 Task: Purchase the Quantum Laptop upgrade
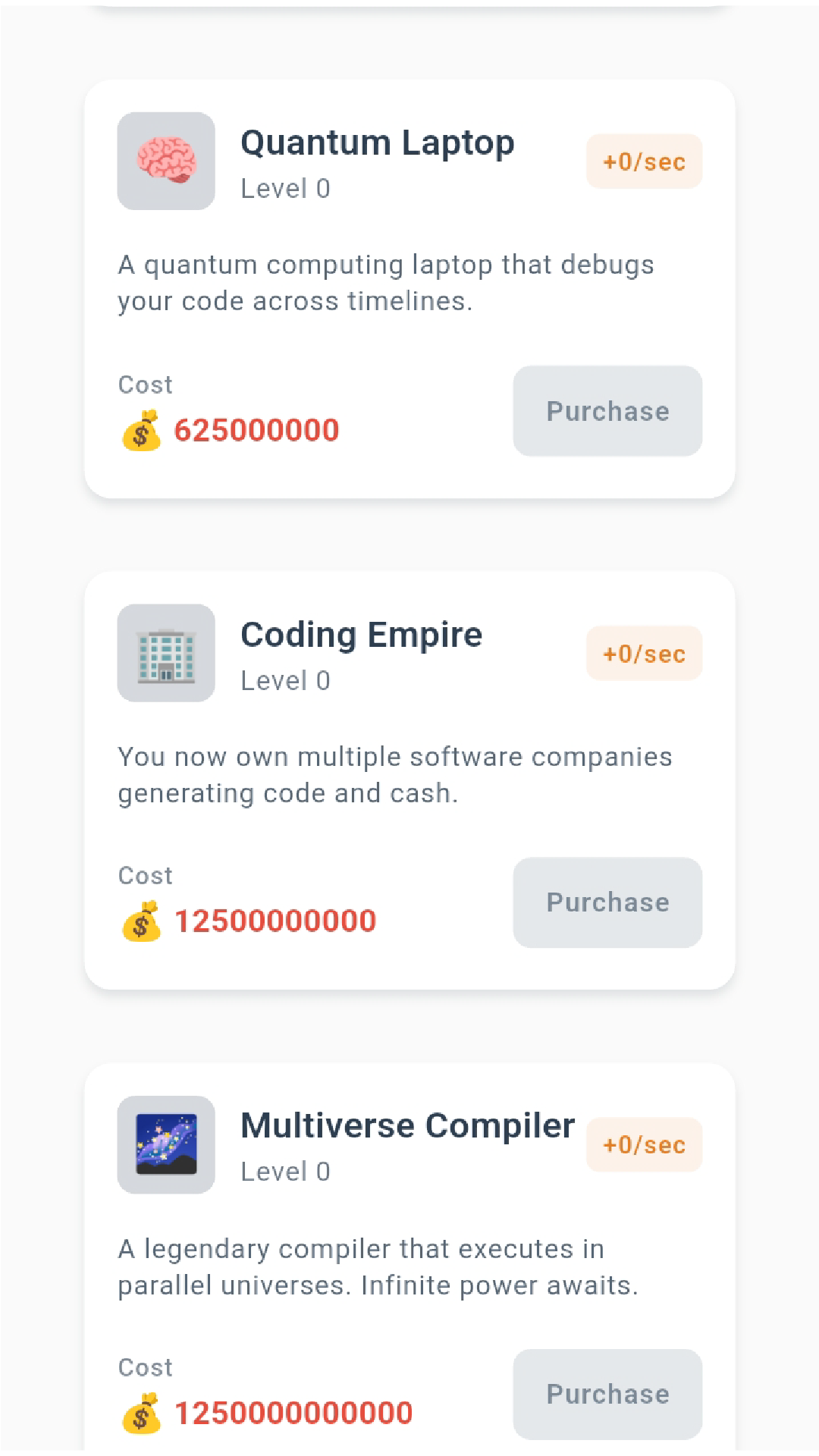click(x=607, y=411)
